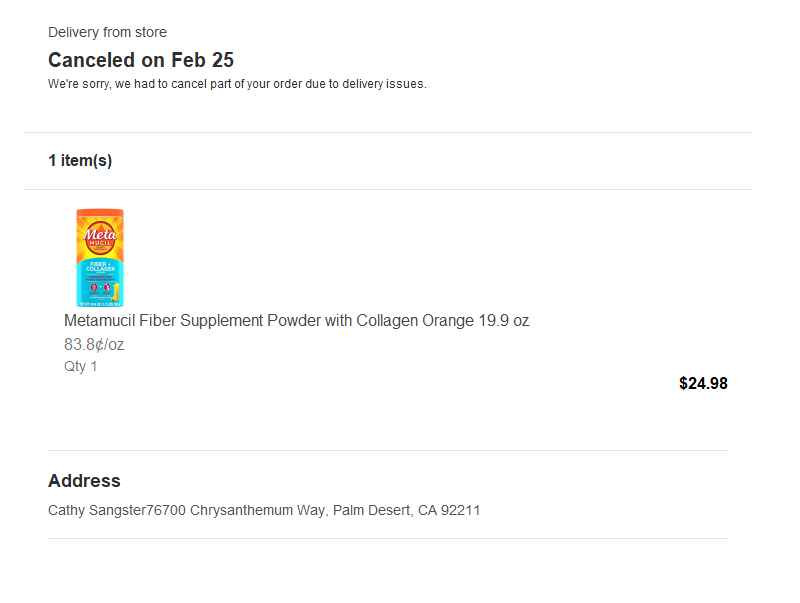This screenshot has width=800, height=603.
Task: Click the Metamucil product thumbnail image
Action: tap(99, 257)
